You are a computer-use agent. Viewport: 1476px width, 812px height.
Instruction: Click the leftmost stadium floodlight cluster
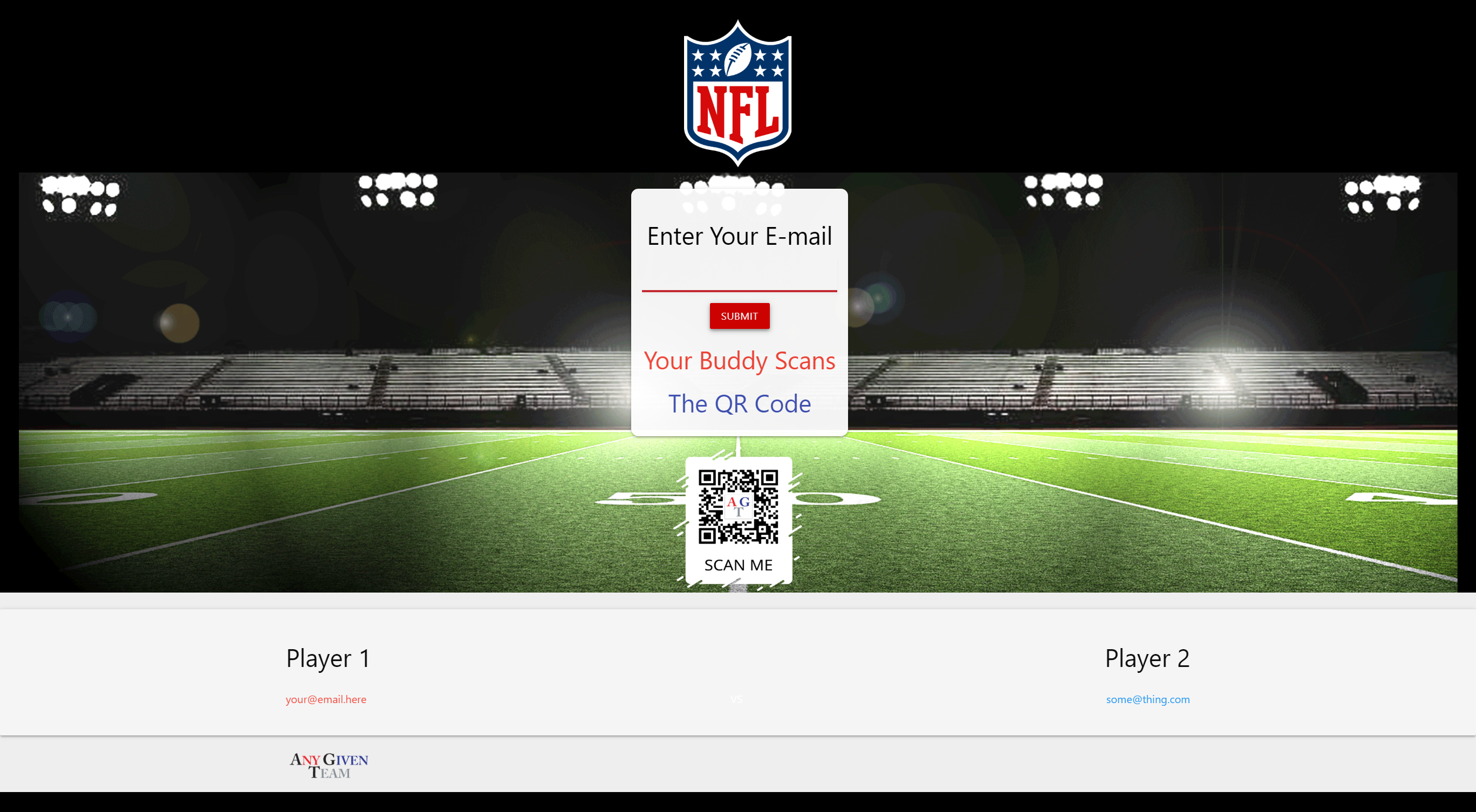point(80,195)
